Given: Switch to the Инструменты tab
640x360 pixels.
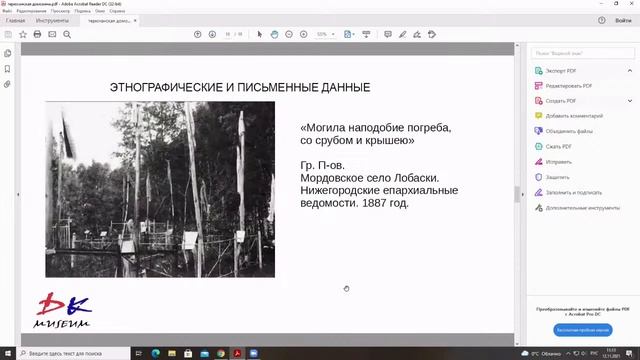Looking at the screenshot, I should [x=52, y=20].
